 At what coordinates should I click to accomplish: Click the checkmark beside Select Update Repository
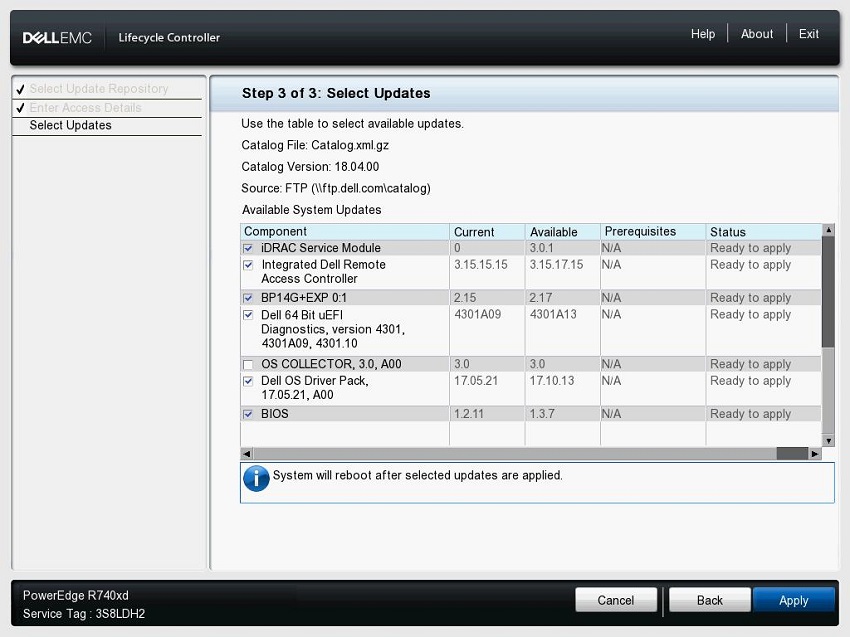(x=20, y=89)
